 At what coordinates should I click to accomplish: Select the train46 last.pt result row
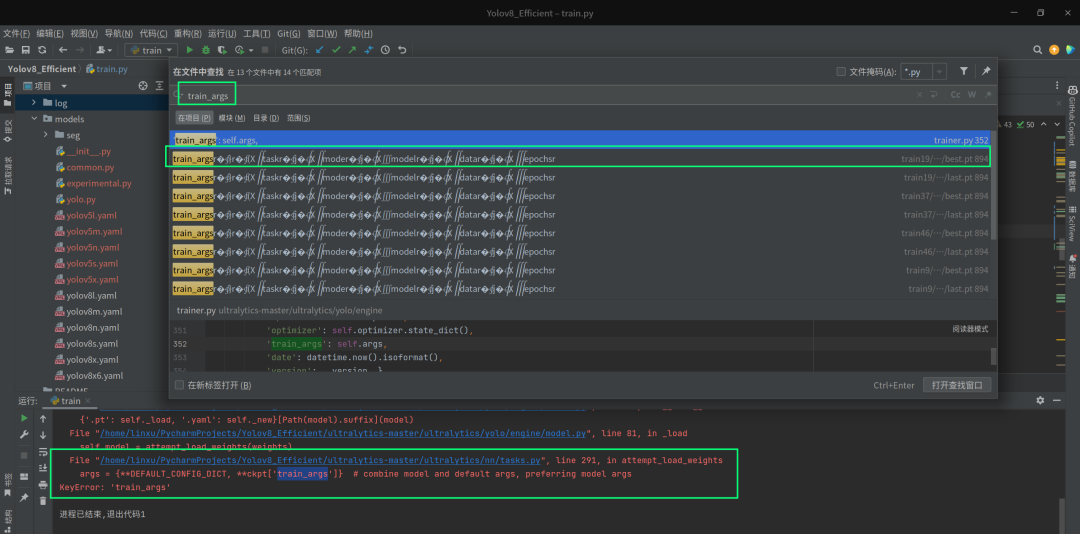(581, 251)
